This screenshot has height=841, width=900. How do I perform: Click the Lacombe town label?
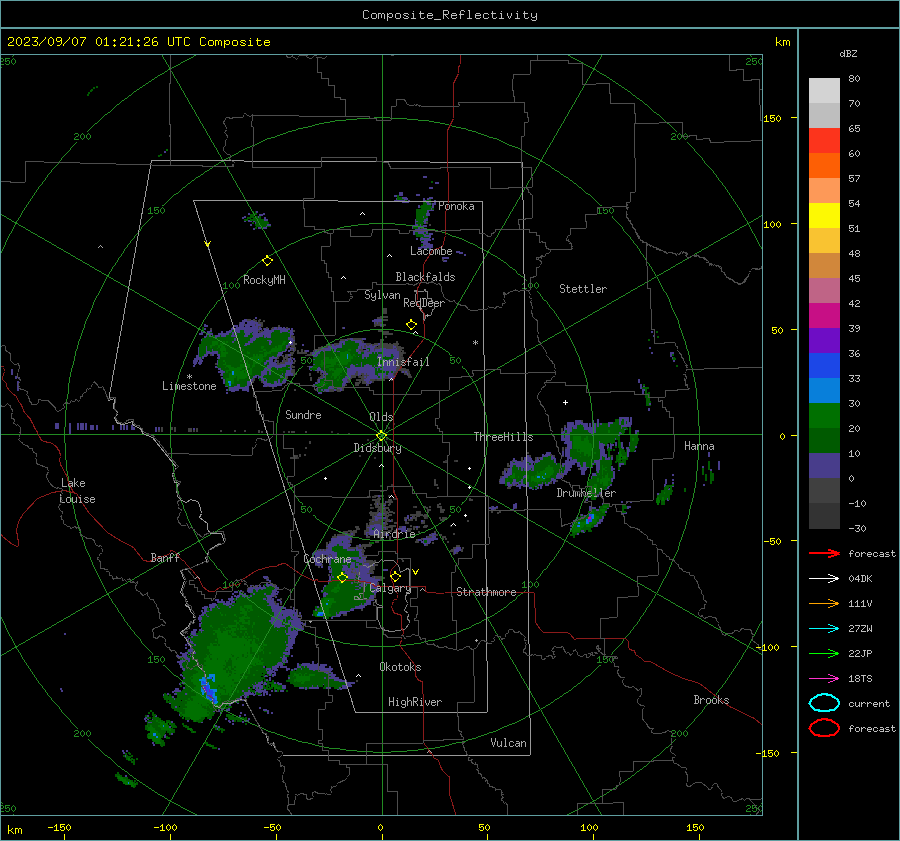coord(431,251)
